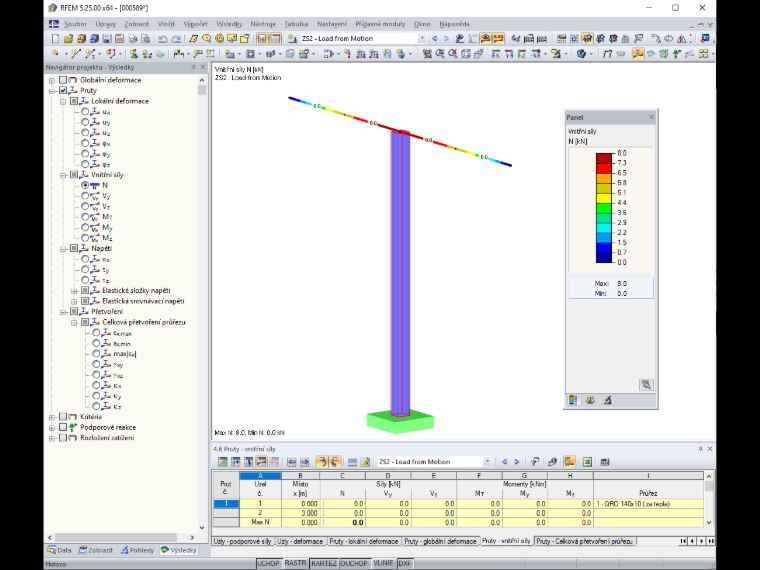Open the Výpočet menu
The width and height of the screenshot is (760, 570).
[195, 24]
